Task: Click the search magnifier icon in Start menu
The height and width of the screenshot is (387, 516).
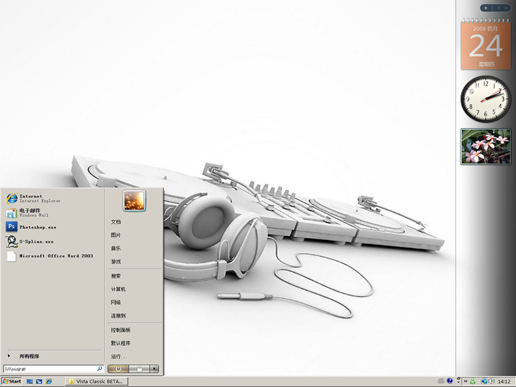Action: click(x=99, y=369)
